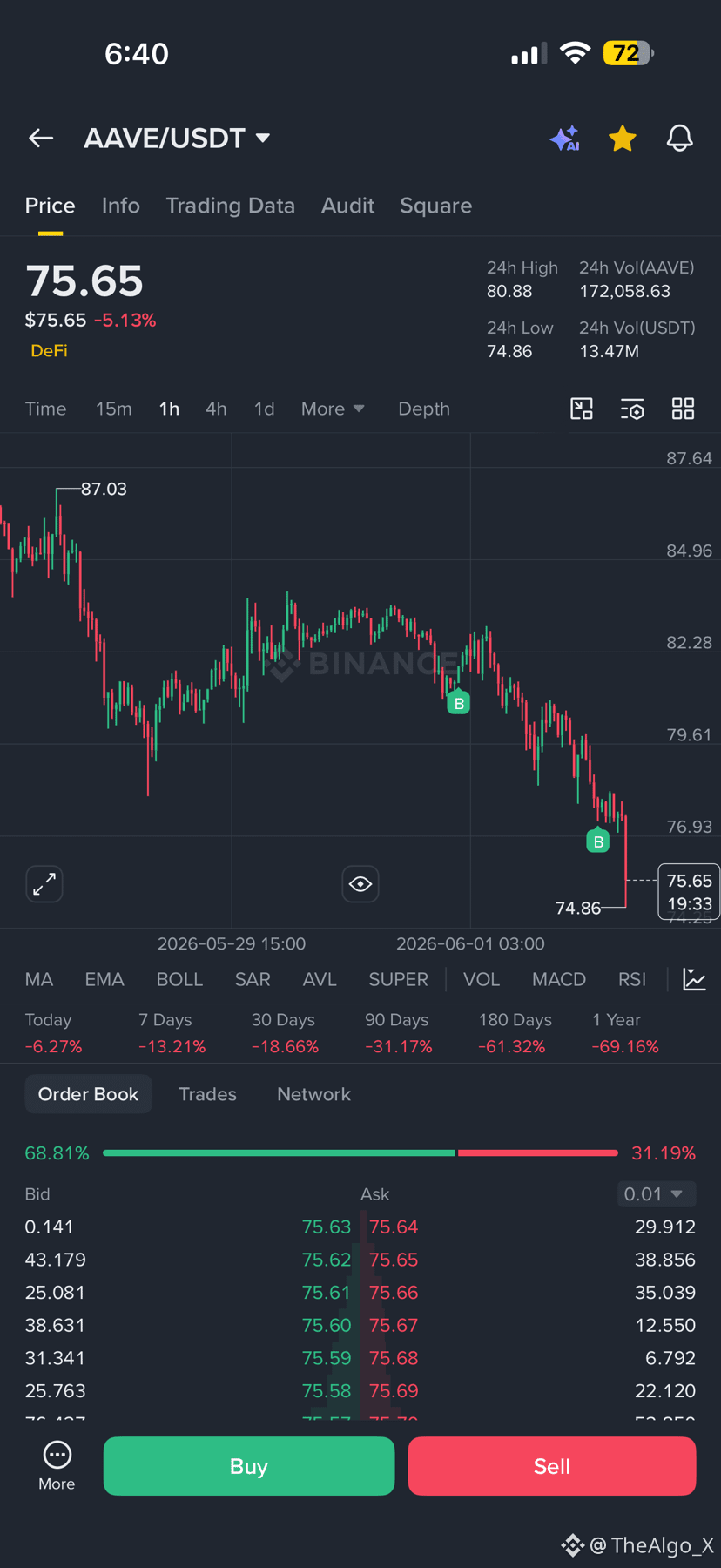
Task: Open the Trading Data tab
Action: pyautogui.click(x=230, y=206)
